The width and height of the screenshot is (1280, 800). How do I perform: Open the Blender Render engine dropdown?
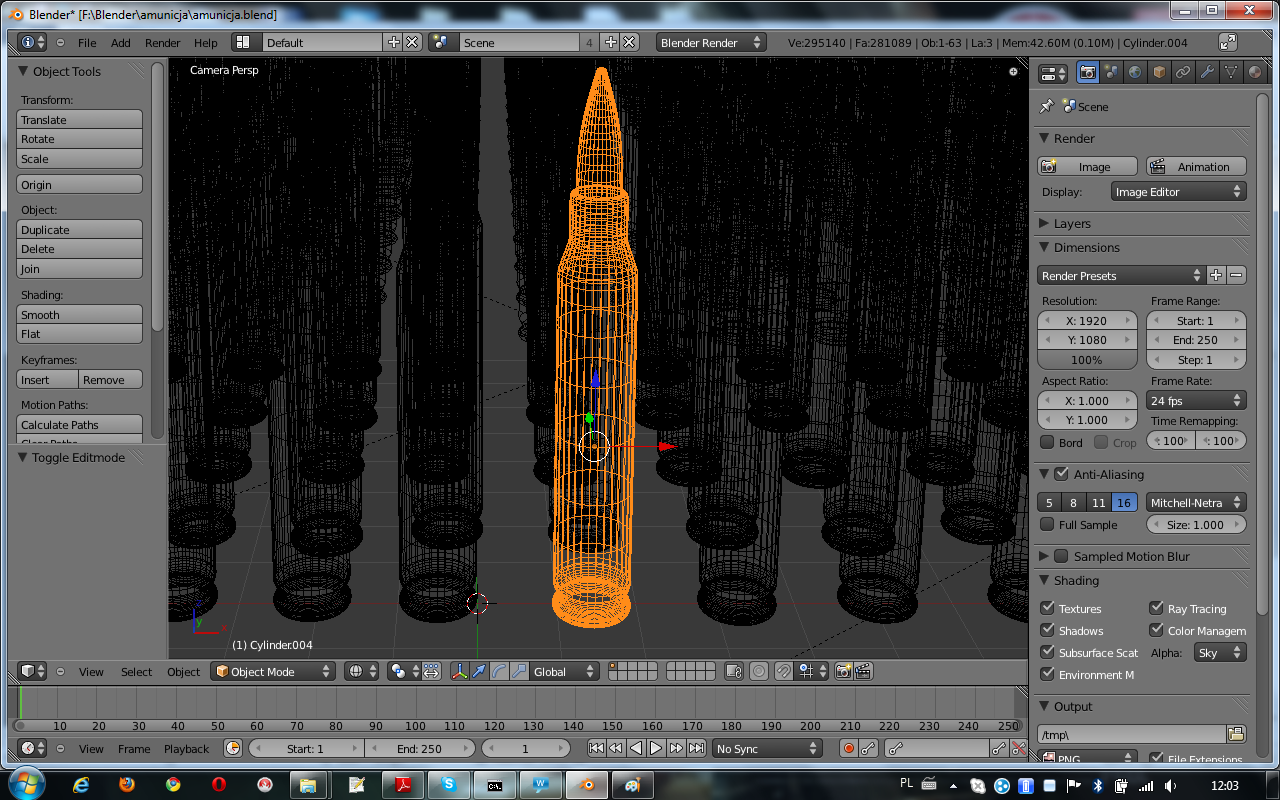tap(711, 43)
